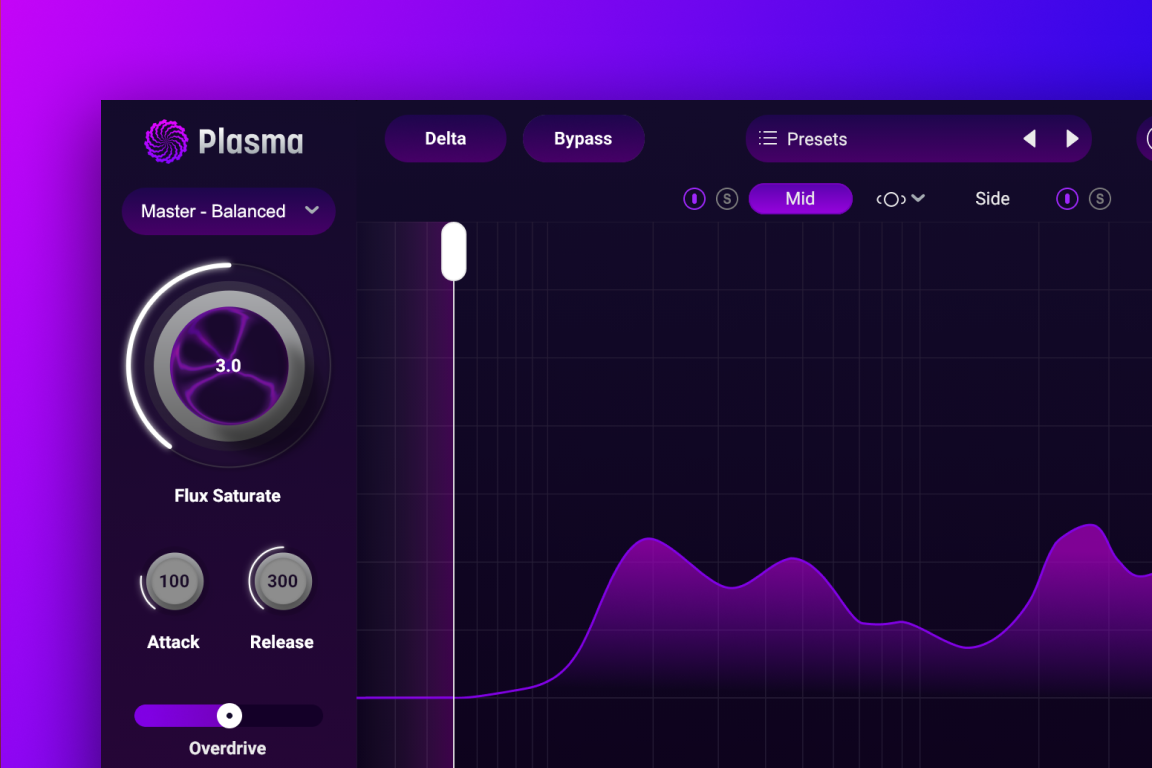Viewport: 1152px width, 768px height.
Task: Solo the Side channel with the S icon
Action: pyautogui.click(x=1100, y=198)
